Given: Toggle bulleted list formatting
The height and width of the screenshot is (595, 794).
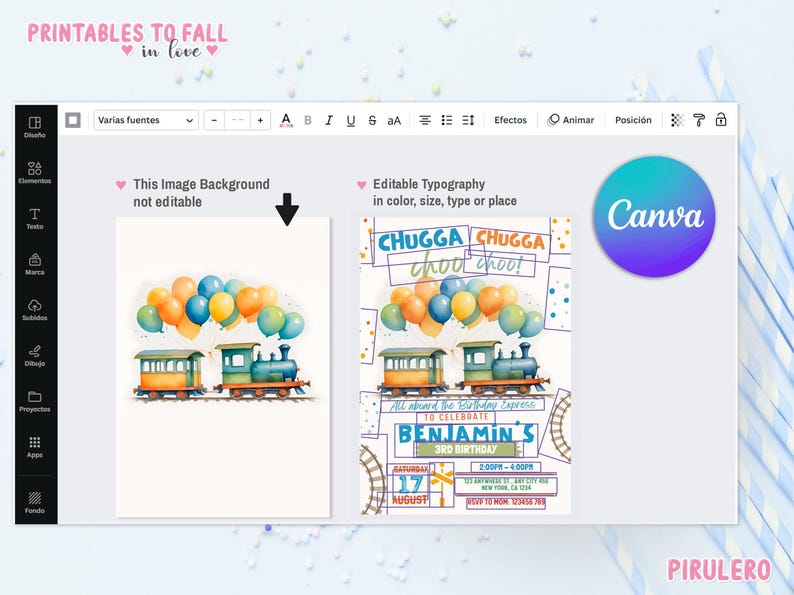Looking at the screenshot, I should [447, 120].
